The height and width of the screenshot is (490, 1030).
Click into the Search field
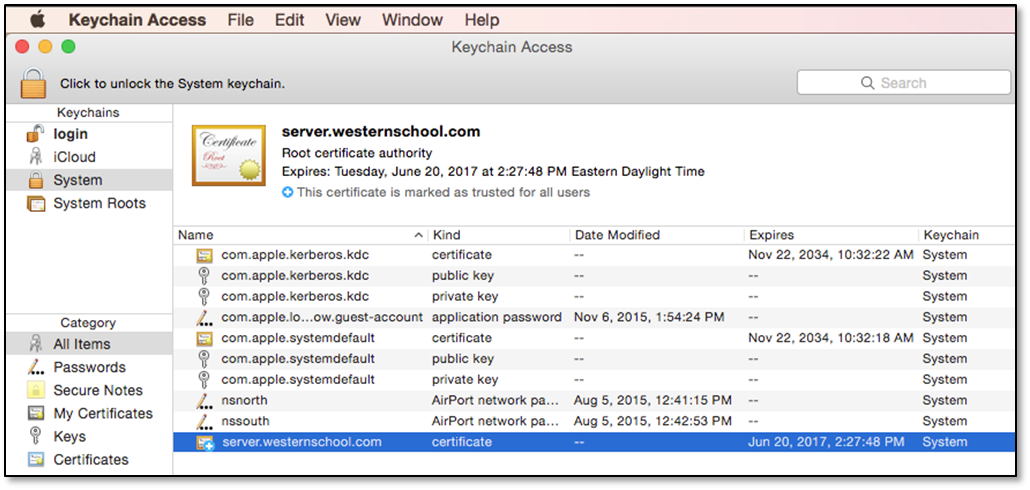point(903,83)
